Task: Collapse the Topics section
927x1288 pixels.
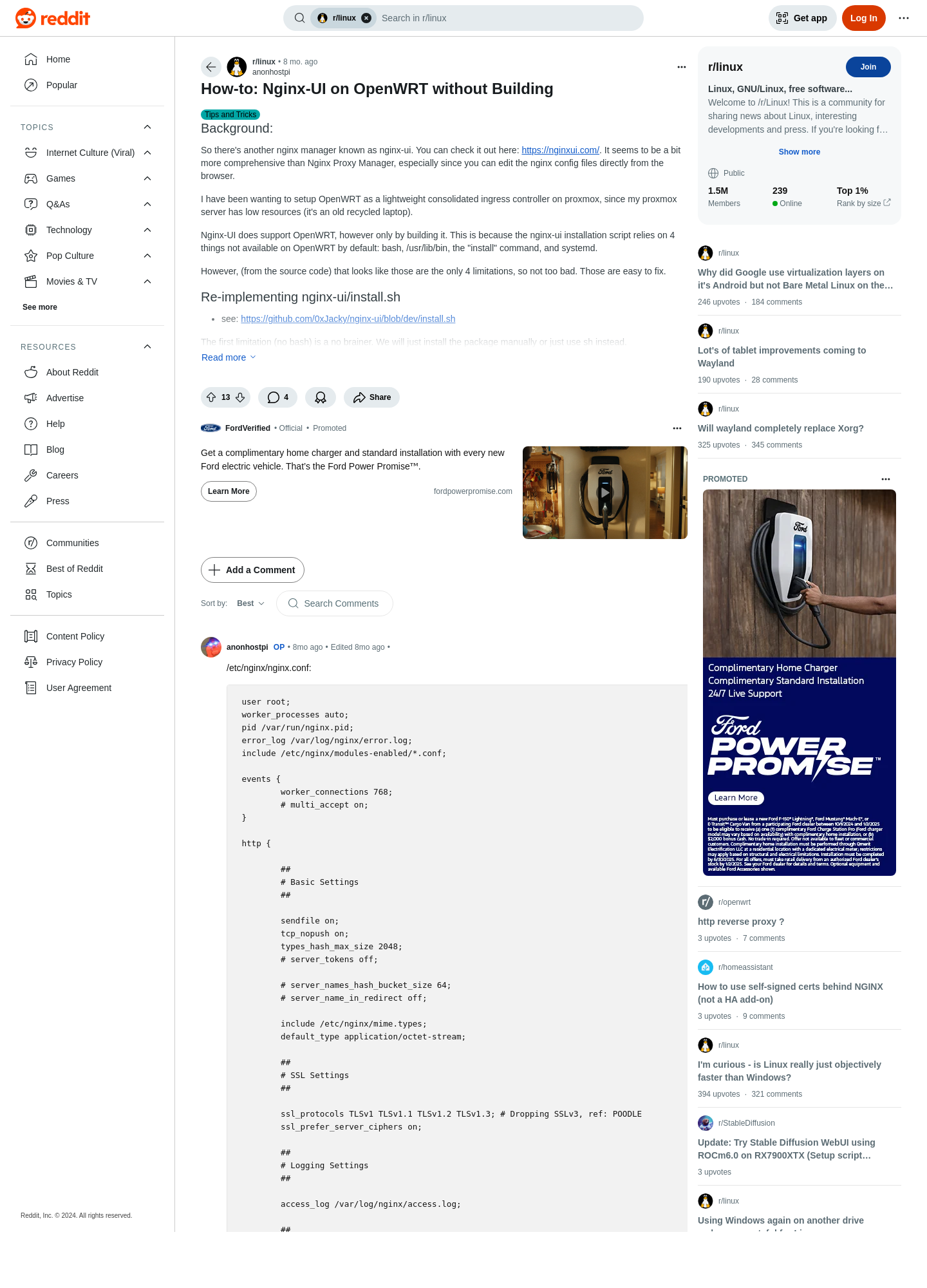Action: click(x=147, y=127)
